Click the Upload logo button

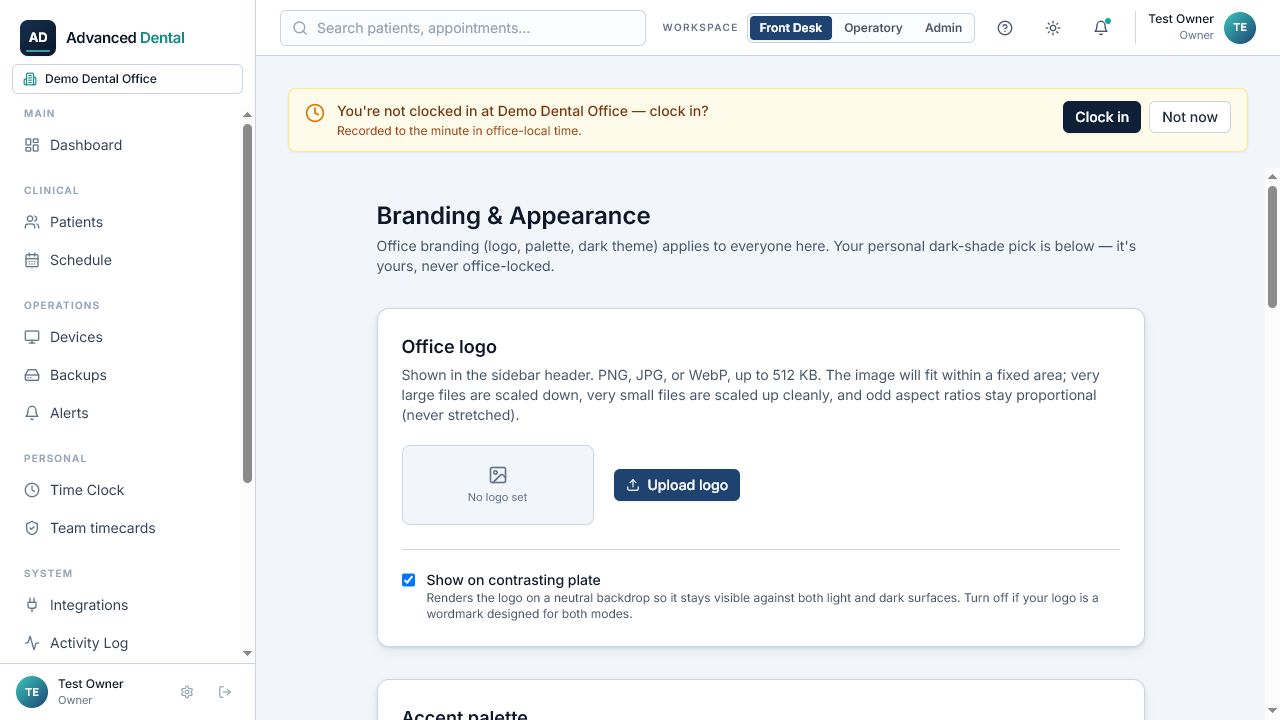pyautogui.click(x=677, y=485)
